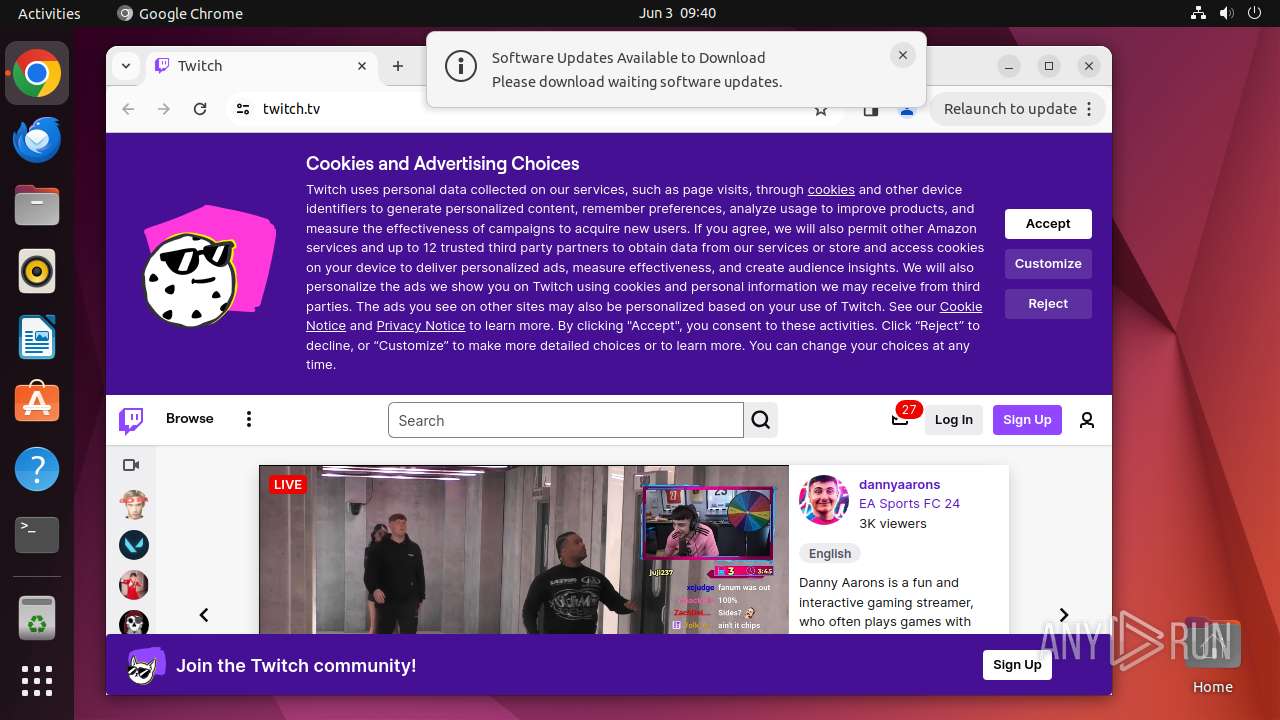1280x720 pixels.
Task: Open a new Chrome tab
Action: coord(398,66)
